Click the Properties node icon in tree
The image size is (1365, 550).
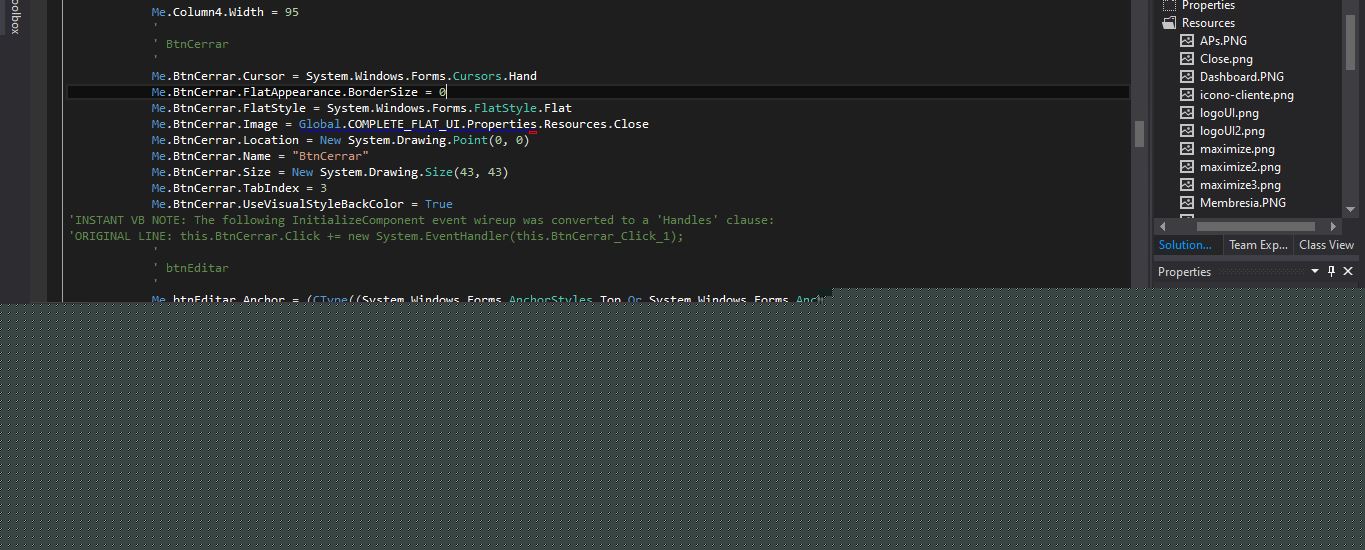pyautogui.click(x=1169, y=5)
